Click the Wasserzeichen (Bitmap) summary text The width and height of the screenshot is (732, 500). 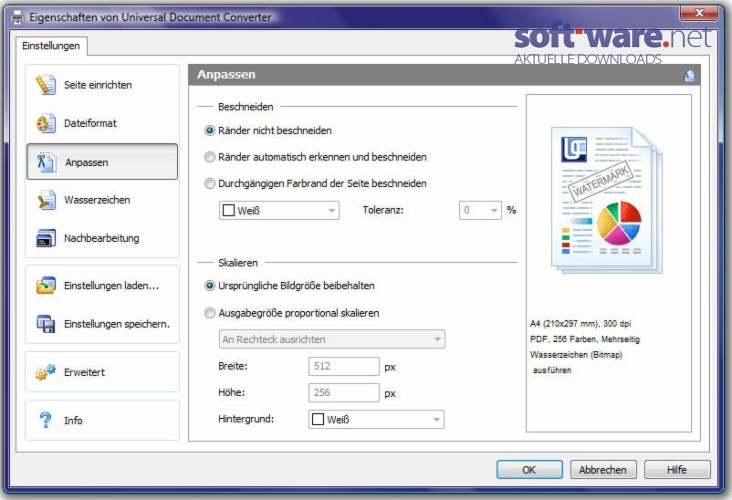(576, 355)
